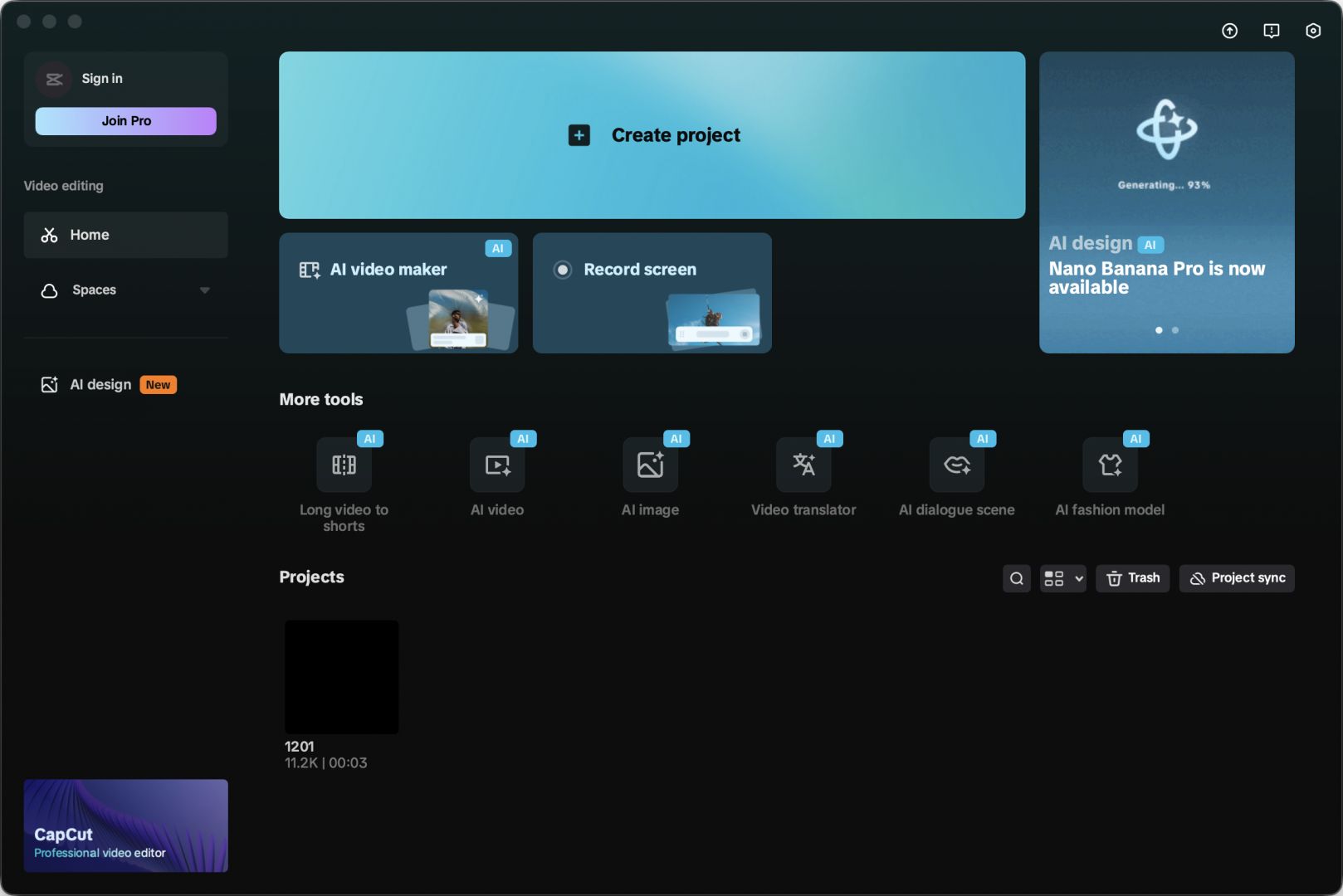Screen dimensions: 1343x896
Task: Open the Long video to shorts tool
Action: click(344, 465)
